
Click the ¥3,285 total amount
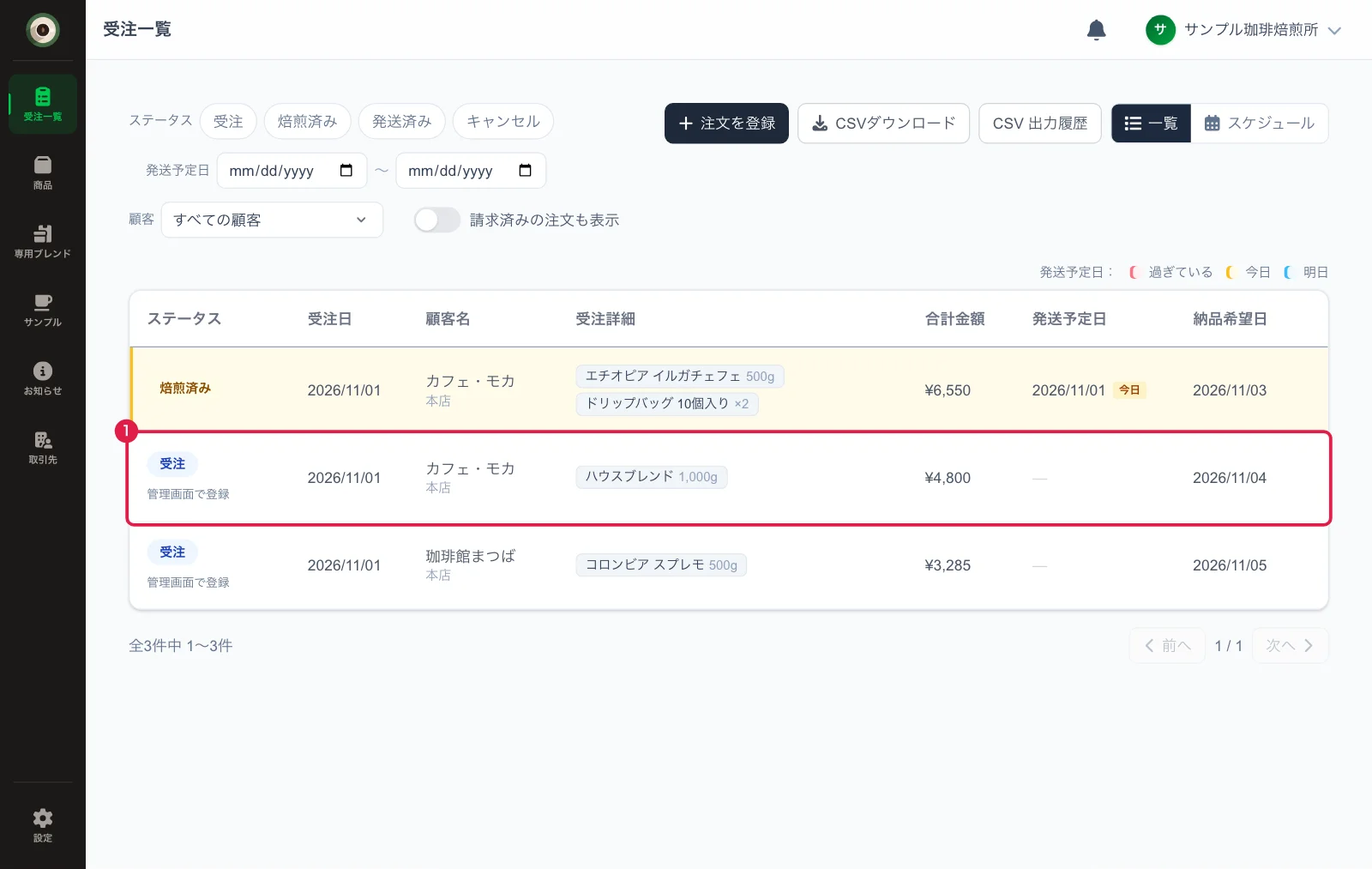[x=948, y=565]
